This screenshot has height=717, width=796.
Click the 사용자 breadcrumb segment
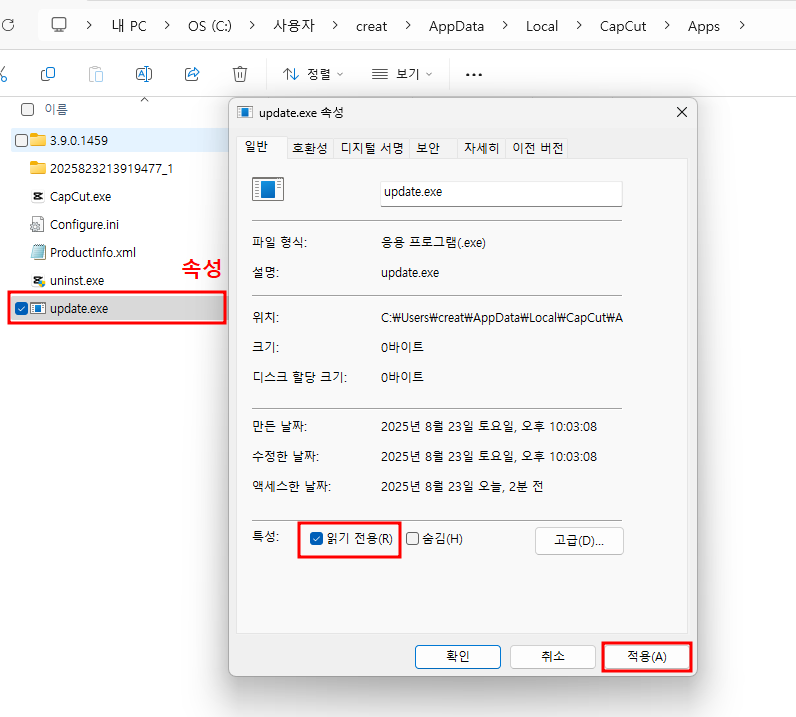coord(294,25)
